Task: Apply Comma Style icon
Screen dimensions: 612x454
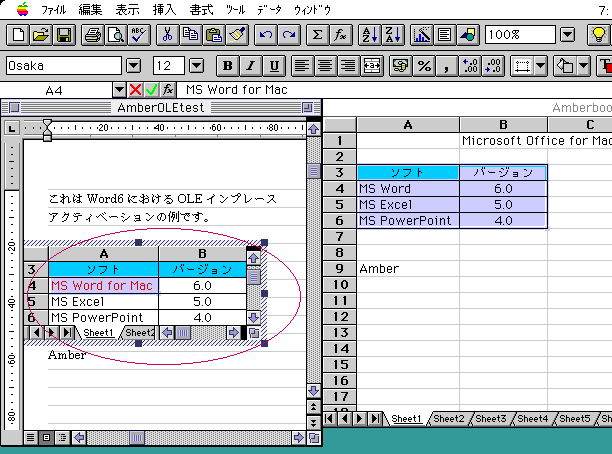Action: 447,66
